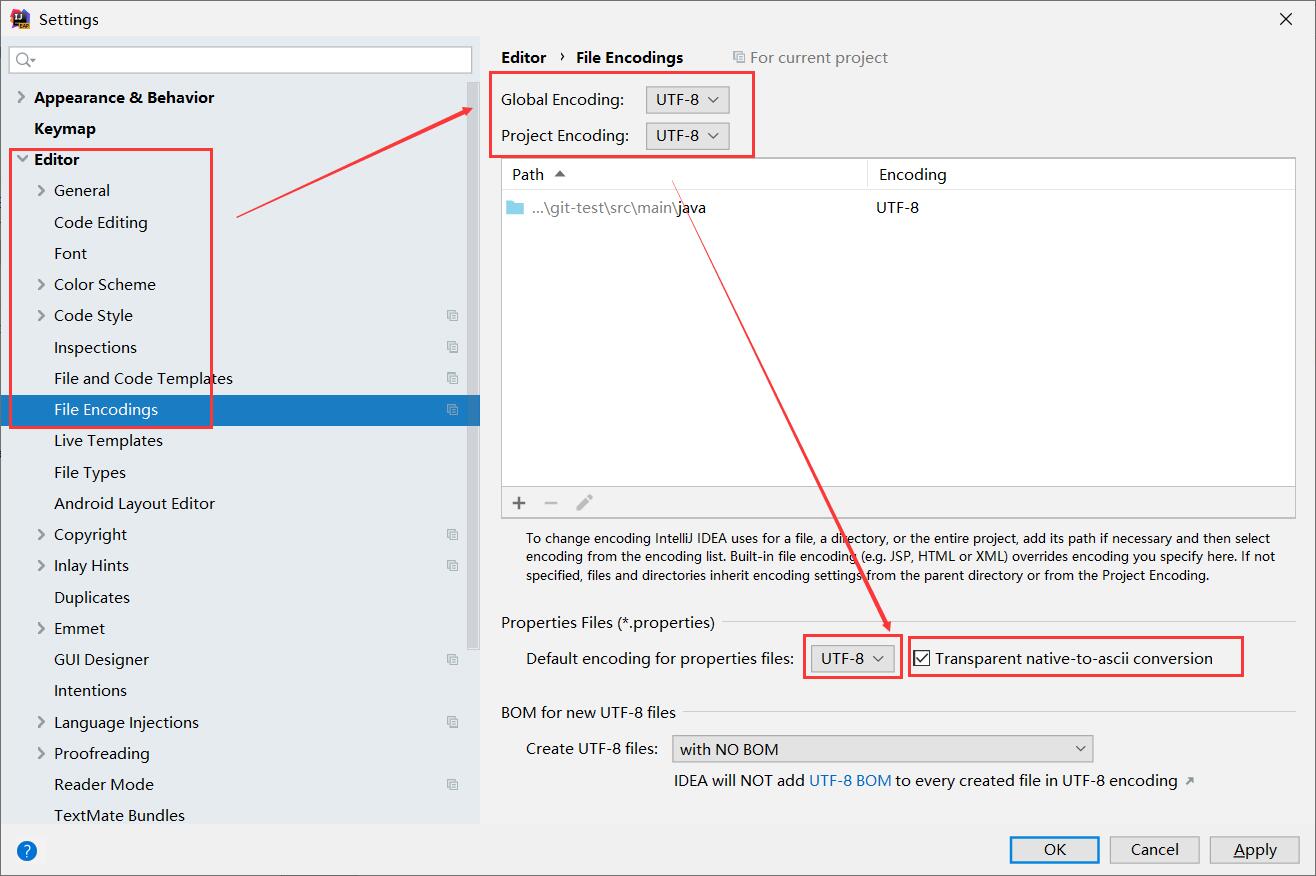
Task: Click the project-level icon beside File Encodings
Action: click(x=453, y=410)
